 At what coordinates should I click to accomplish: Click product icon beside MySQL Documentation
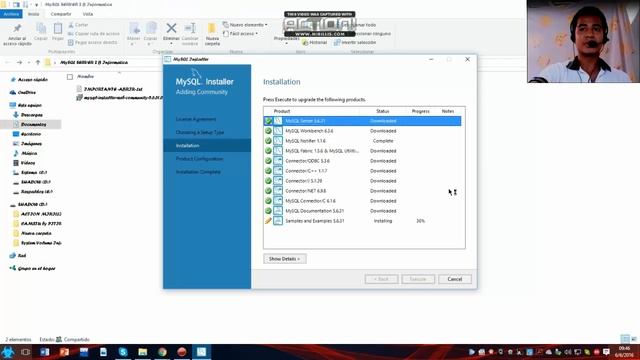(278, 211)
